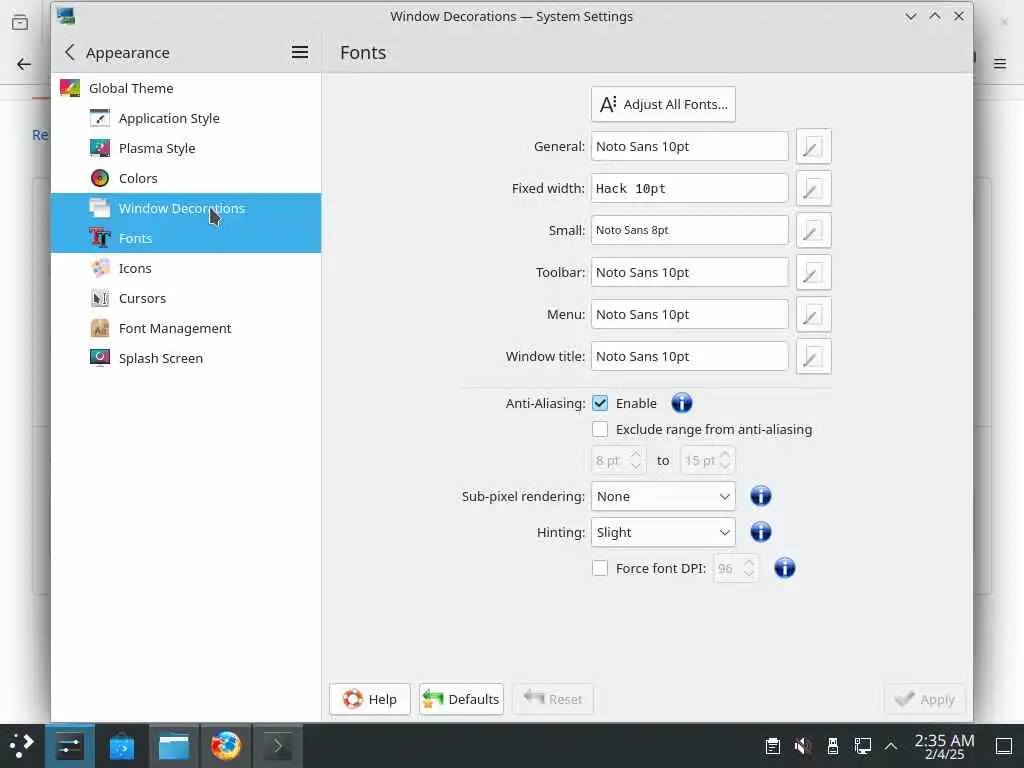Open the Font Management icon
1024x768 pixels.
(x=99, y=328)
